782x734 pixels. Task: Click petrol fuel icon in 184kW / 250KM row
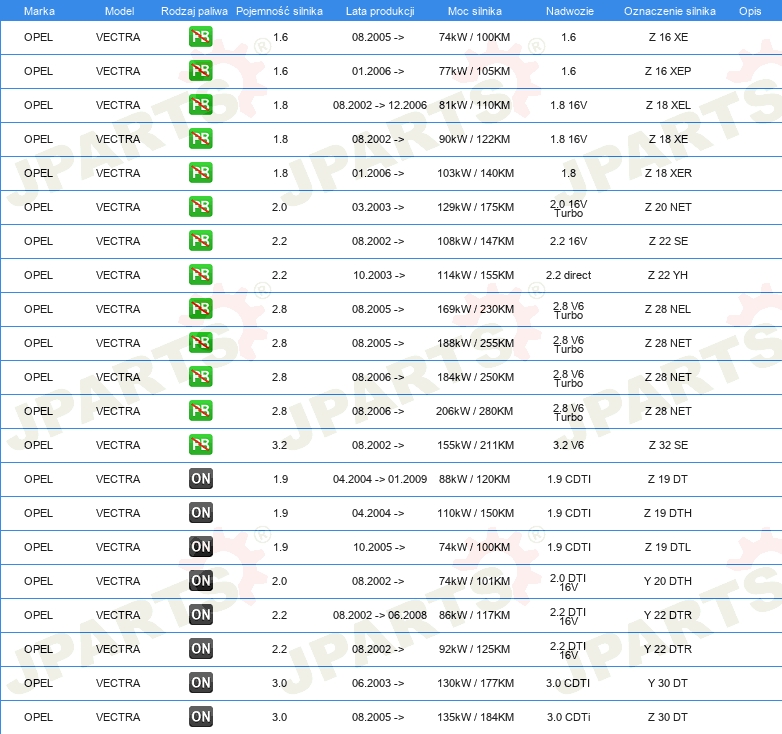[x=200, y=376]
